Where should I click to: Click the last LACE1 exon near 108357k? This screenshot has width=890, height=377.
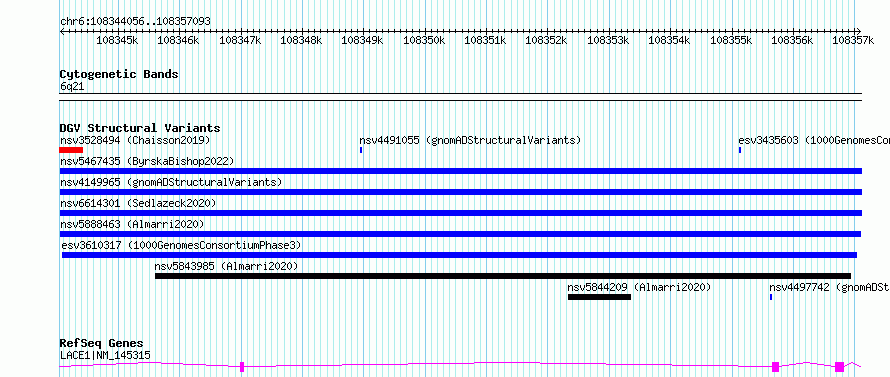(839, 367)
